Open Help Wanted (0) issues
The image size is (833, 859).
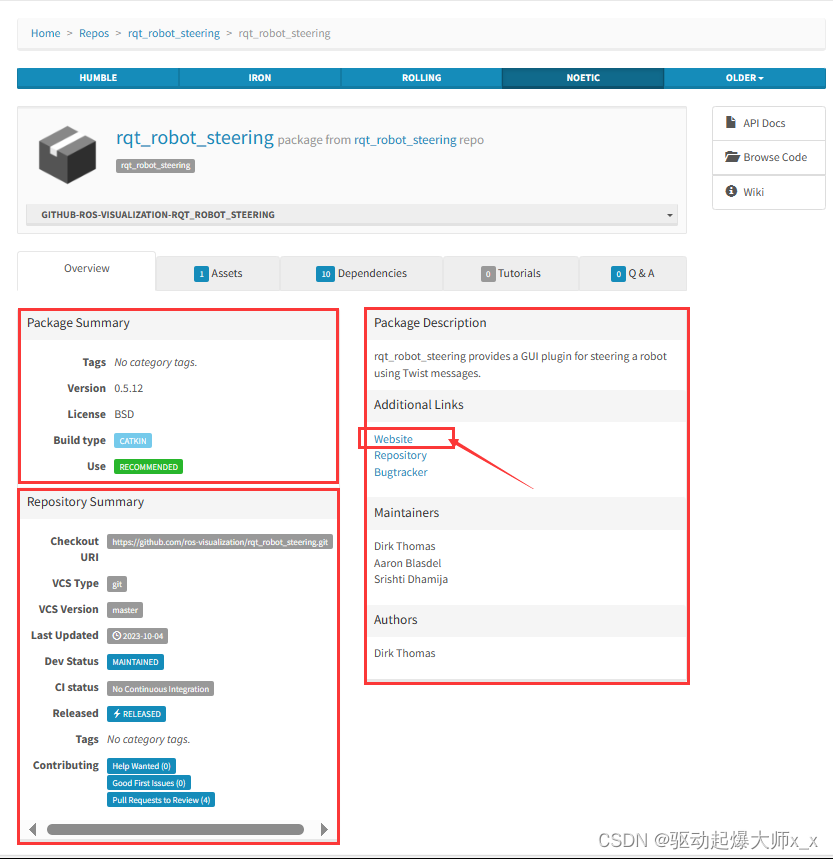click(141, 766)
